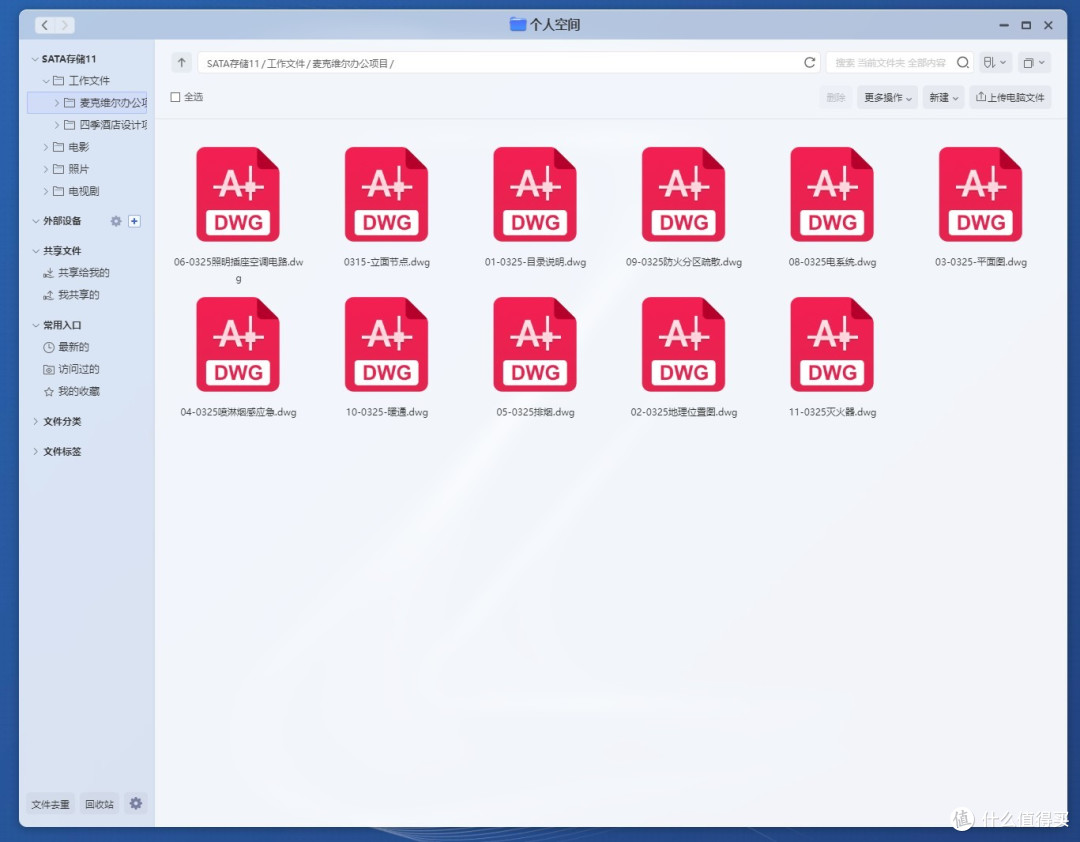Open the sort order dropdown
This screenshot has width=1080, height=842.
tap(995, 63)
